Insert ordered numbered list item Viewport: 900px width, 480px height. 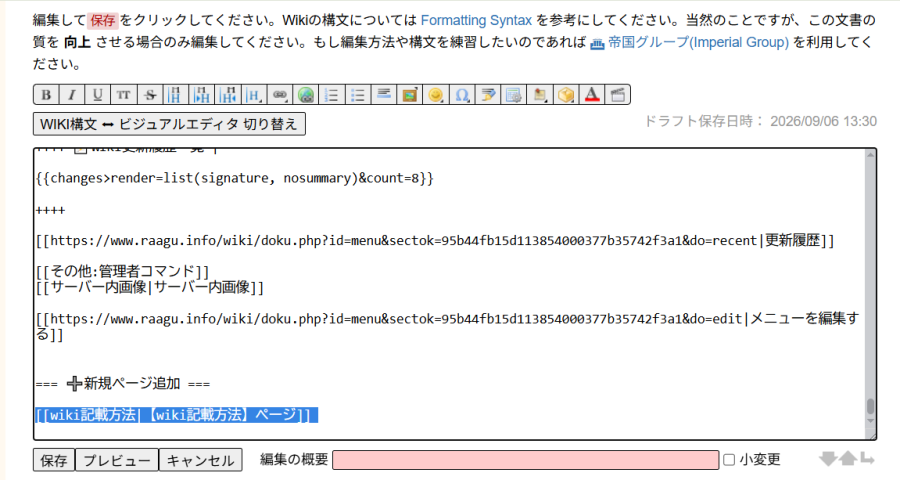(332, 95)
